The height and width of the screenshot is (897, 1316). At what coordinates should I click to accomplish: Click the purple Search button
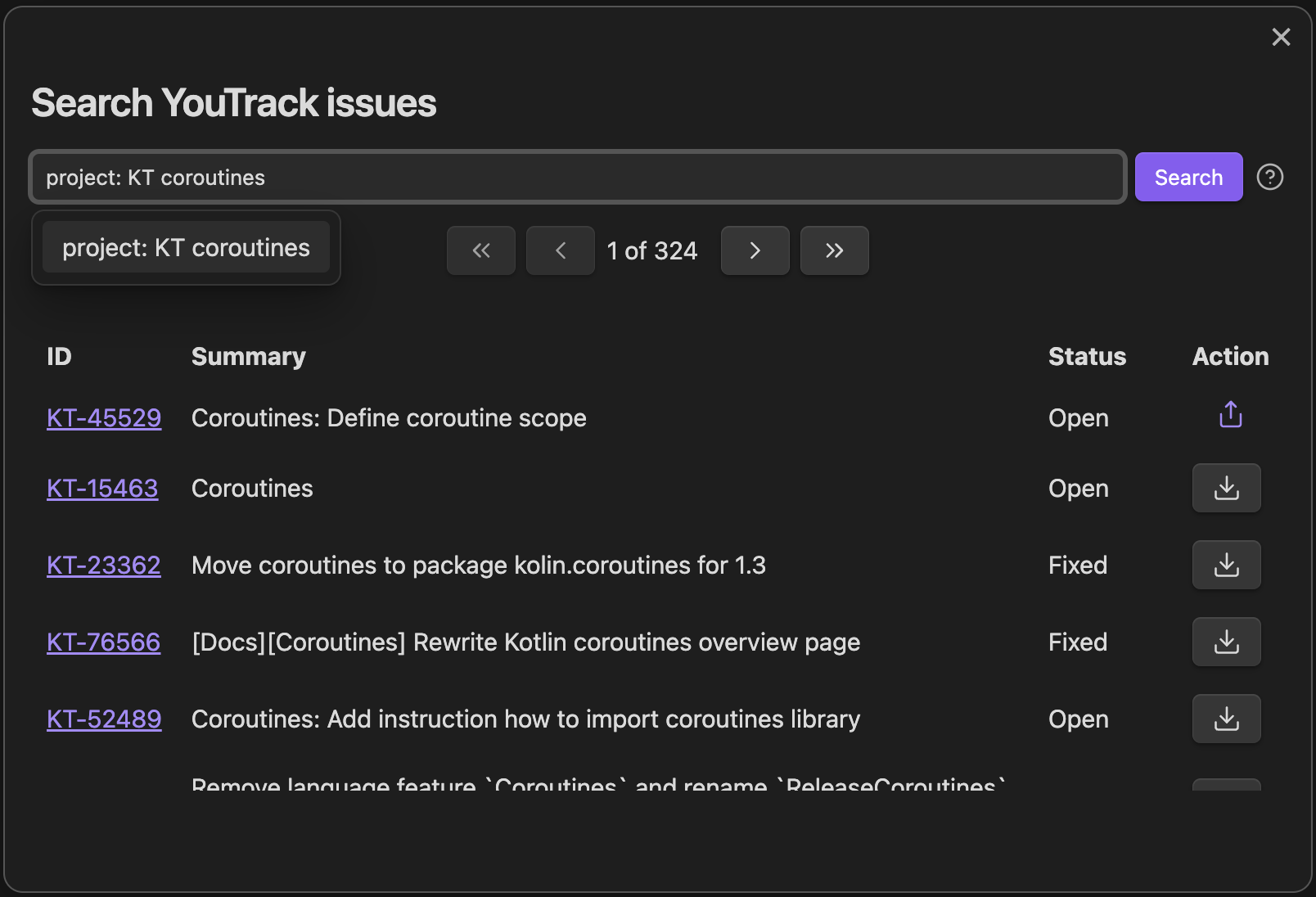pyautogui.click(x=1188, y=177)
